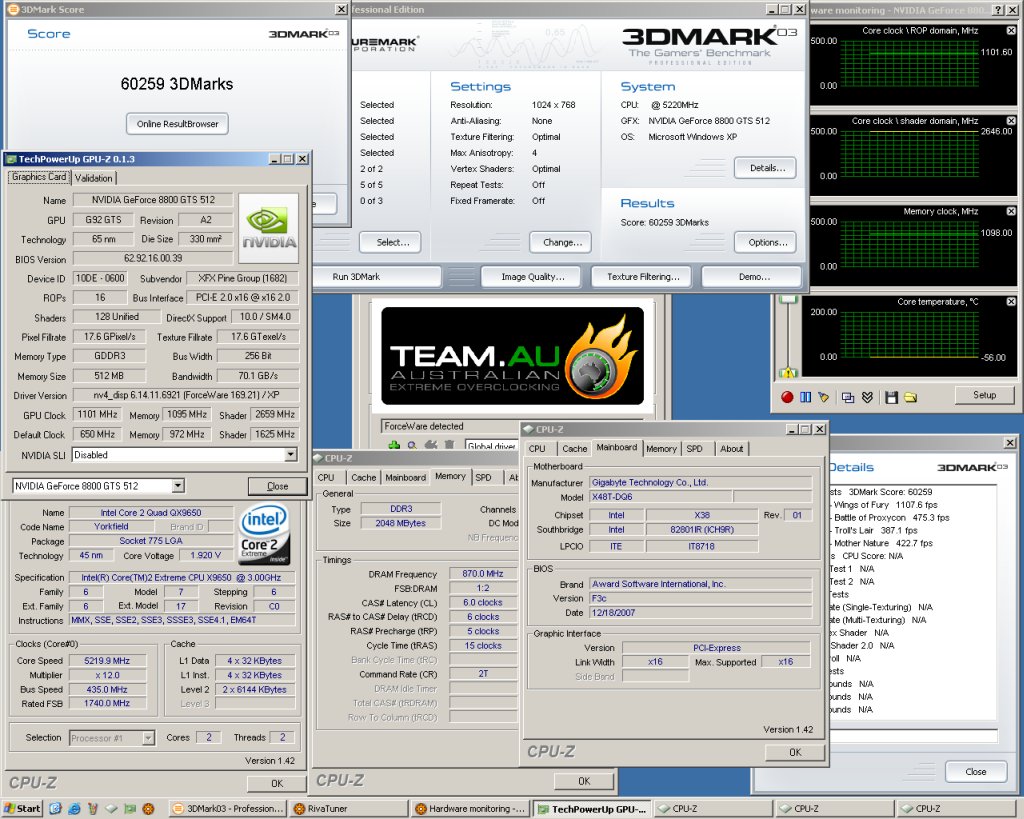Click the magnifier icon in RivaTuner
1024x819 pixels.
[412, 445]
